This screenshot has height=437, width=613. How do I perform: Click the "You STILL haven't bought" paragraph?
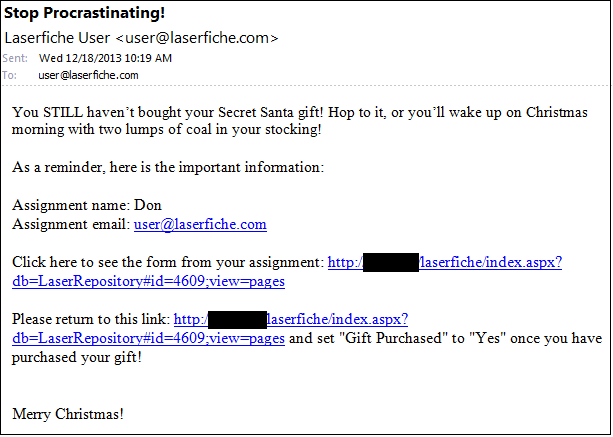(x=299, y=121)
